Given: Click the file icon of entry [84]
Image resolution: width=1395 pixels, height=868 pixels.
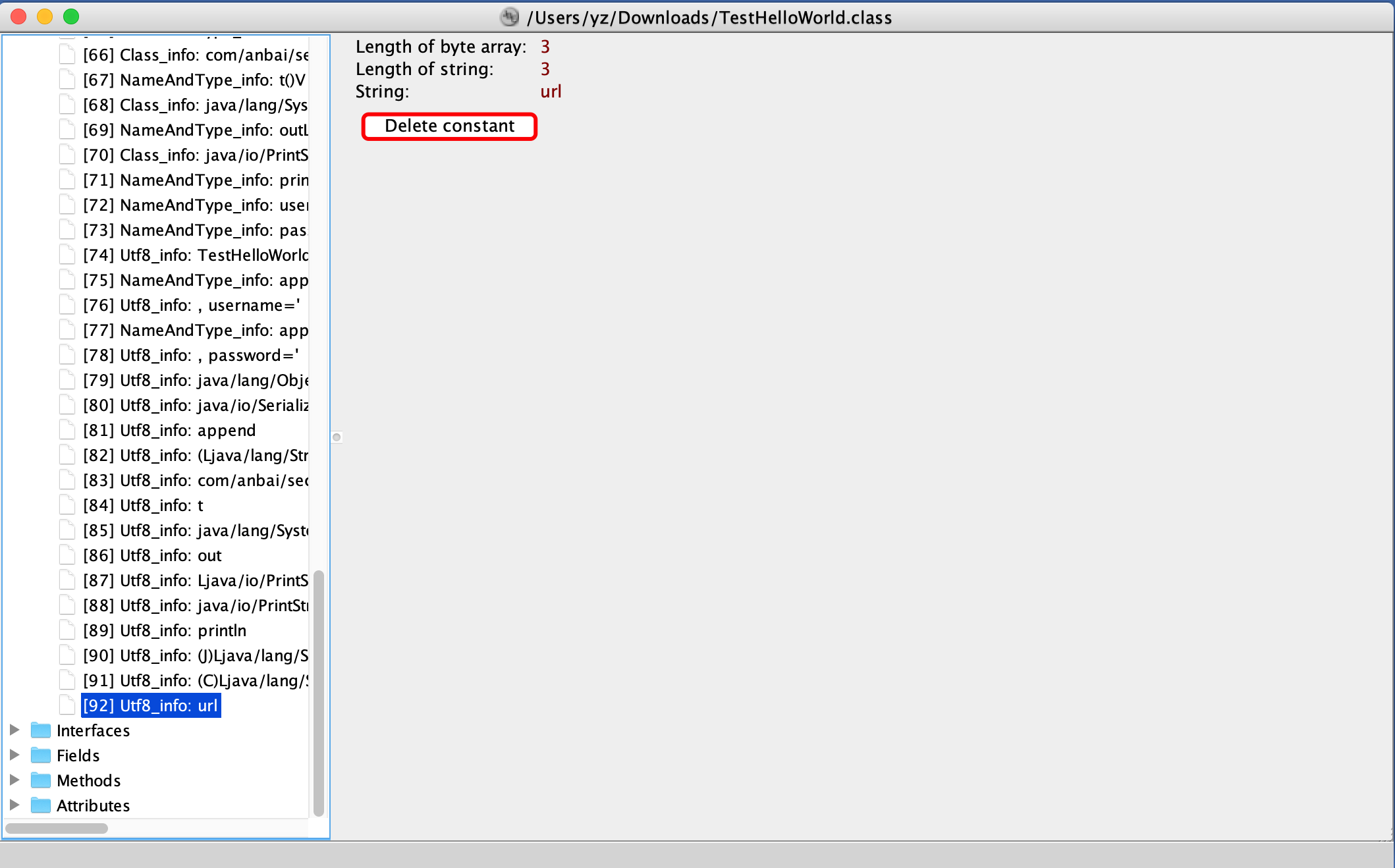Looking at the screenshot, I should click(x=67, y=505).
